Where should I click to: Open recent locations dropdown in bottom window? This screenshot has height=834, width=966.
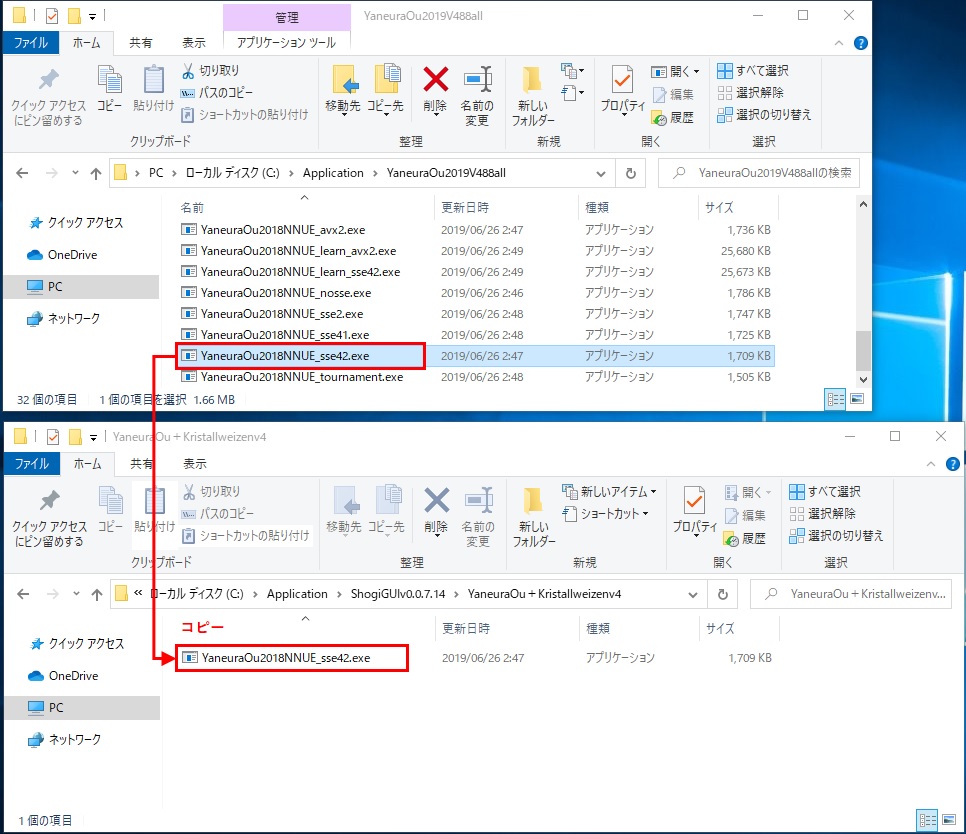[x=76, y=594]
